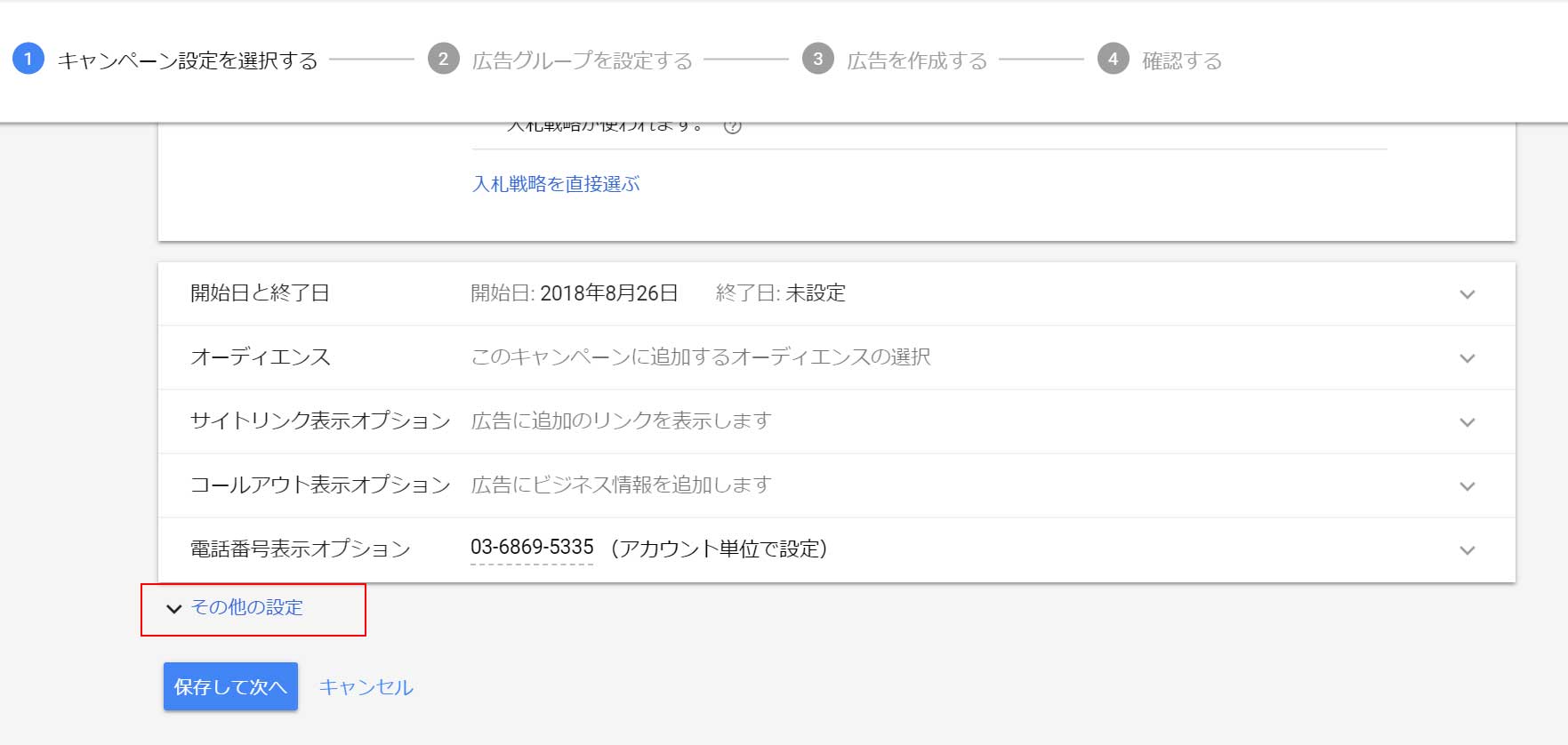1568x745 pixels.
Task: Expand the オーディエンス row chevron
Action: (1467, 358)
